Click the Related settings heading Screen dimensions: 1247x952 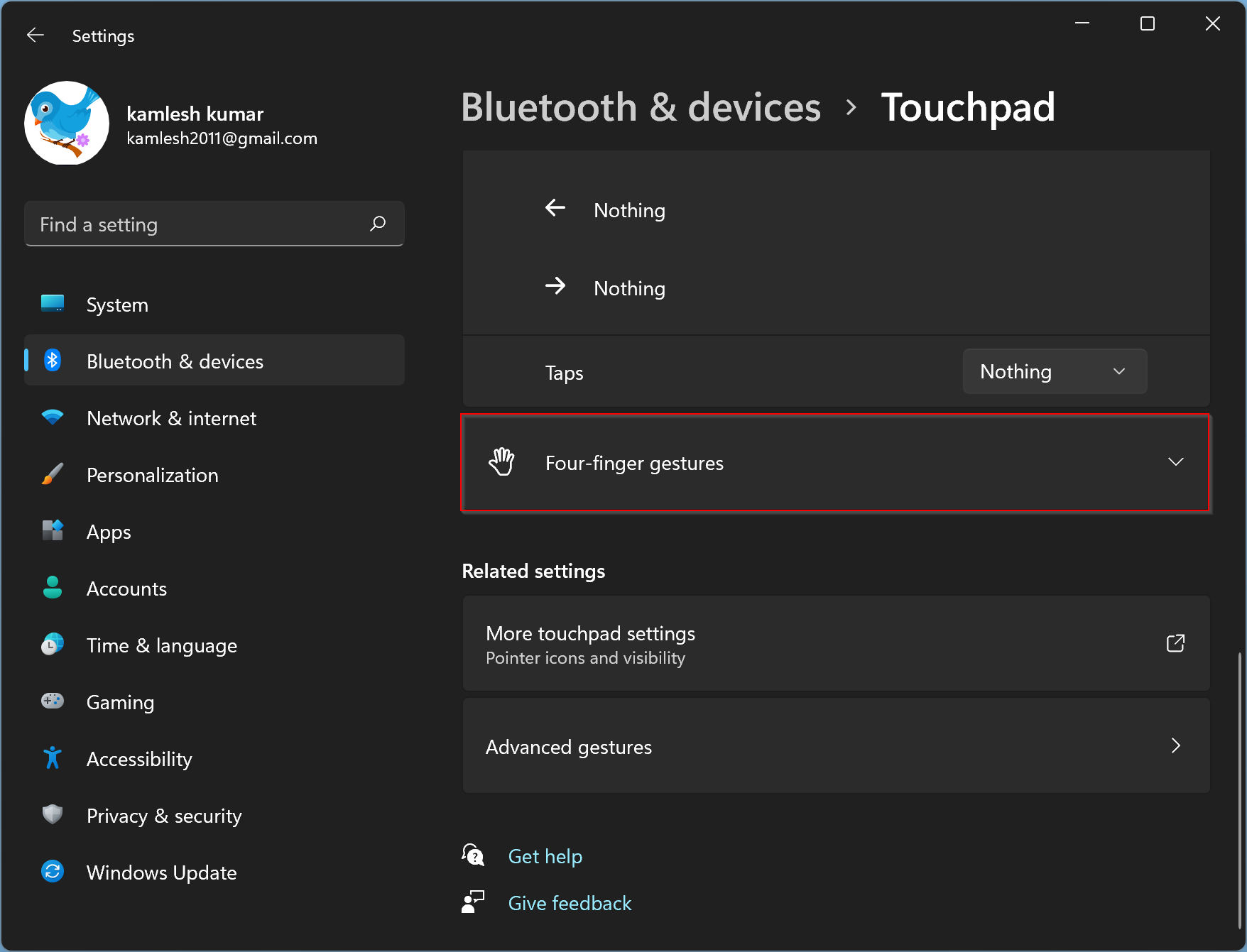(533, 571)
